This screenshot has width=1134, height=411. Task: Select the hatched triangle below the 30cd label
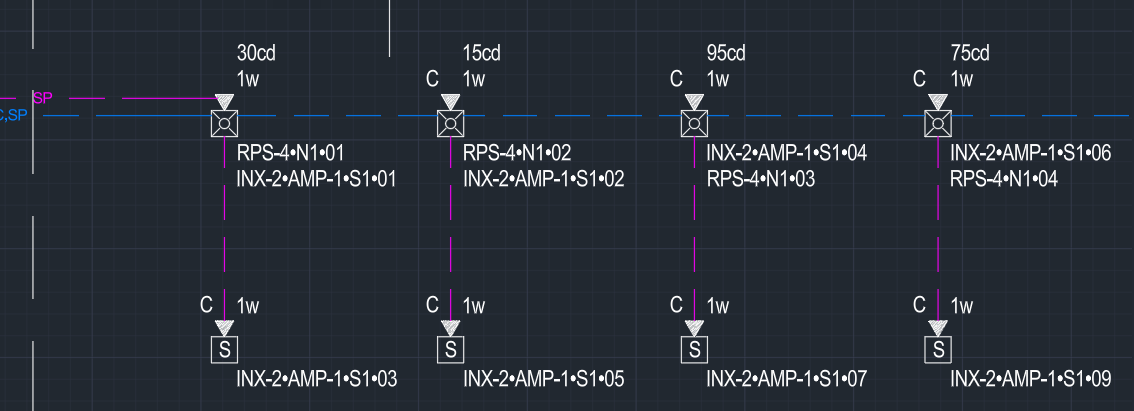(224, 102)
